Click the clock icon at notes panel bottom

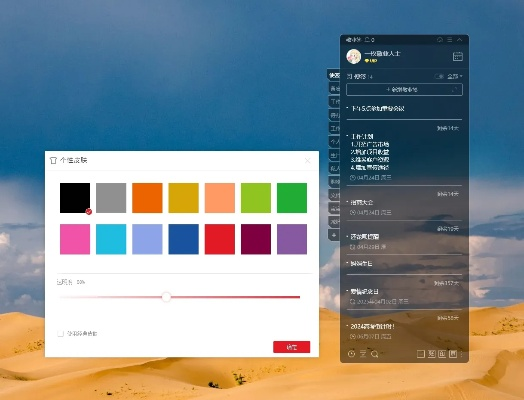[x=351, y=354]
